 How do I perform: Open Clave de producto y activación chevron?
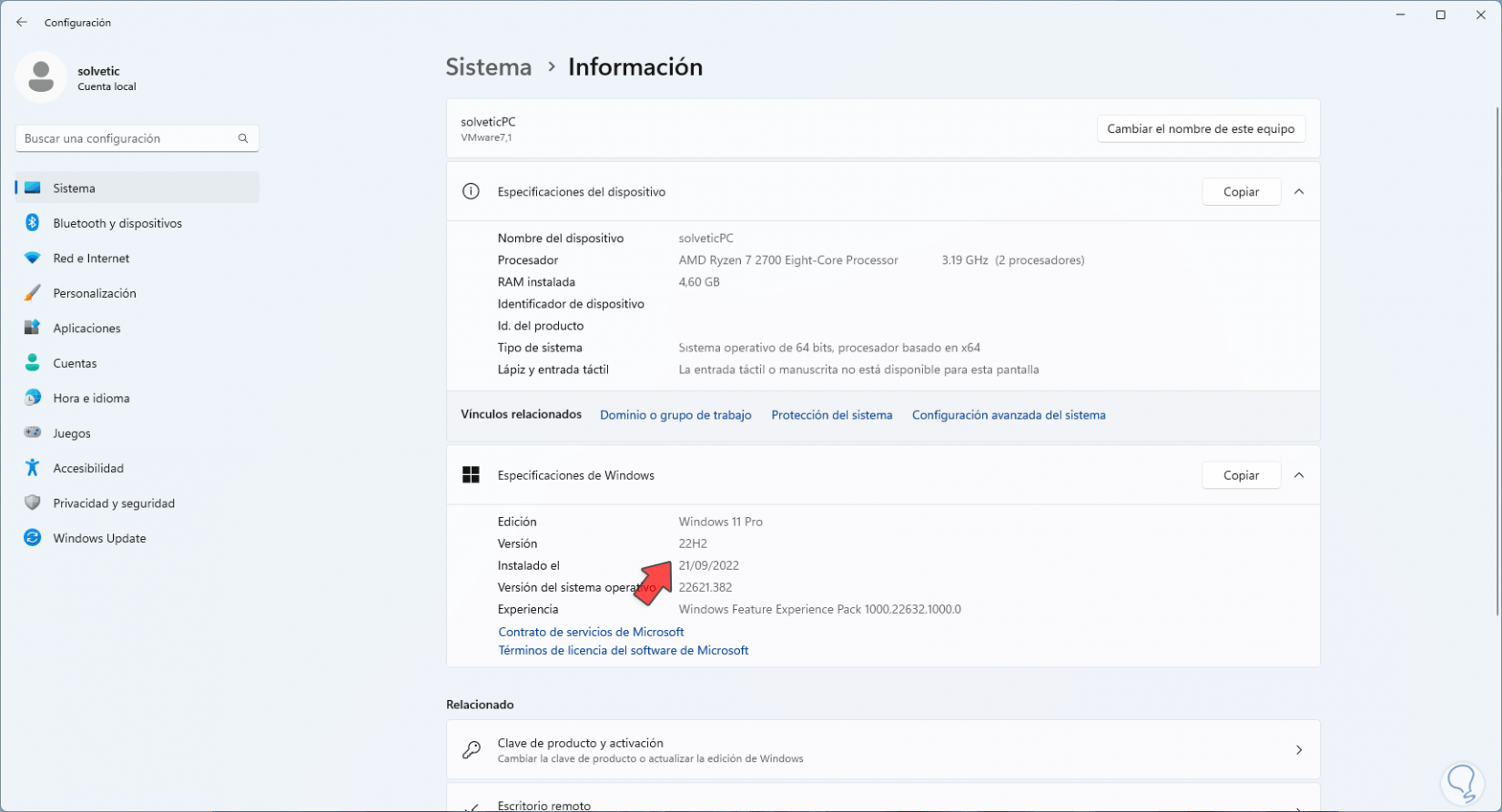[1299, 750]
